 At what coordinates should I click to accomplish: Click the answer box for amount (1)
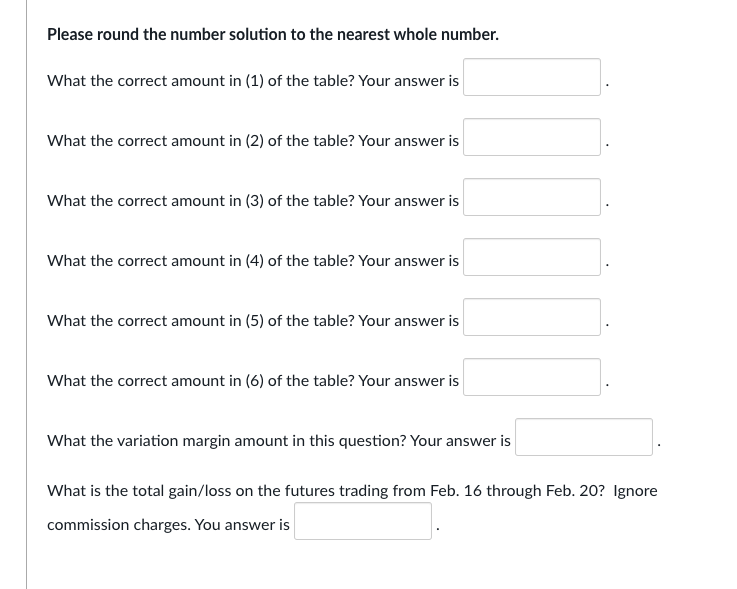532,77
